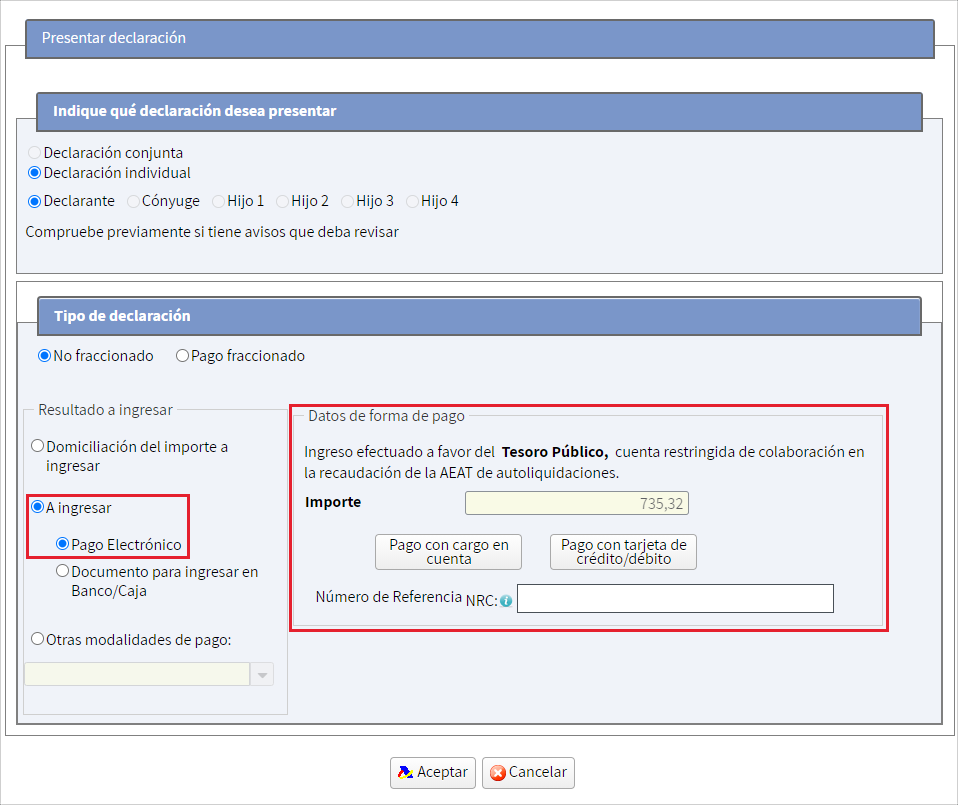Viewport: 958px width, 805px height.
Task: Open the Otras modalidades de pago dropdown
Action: (262, 674)
